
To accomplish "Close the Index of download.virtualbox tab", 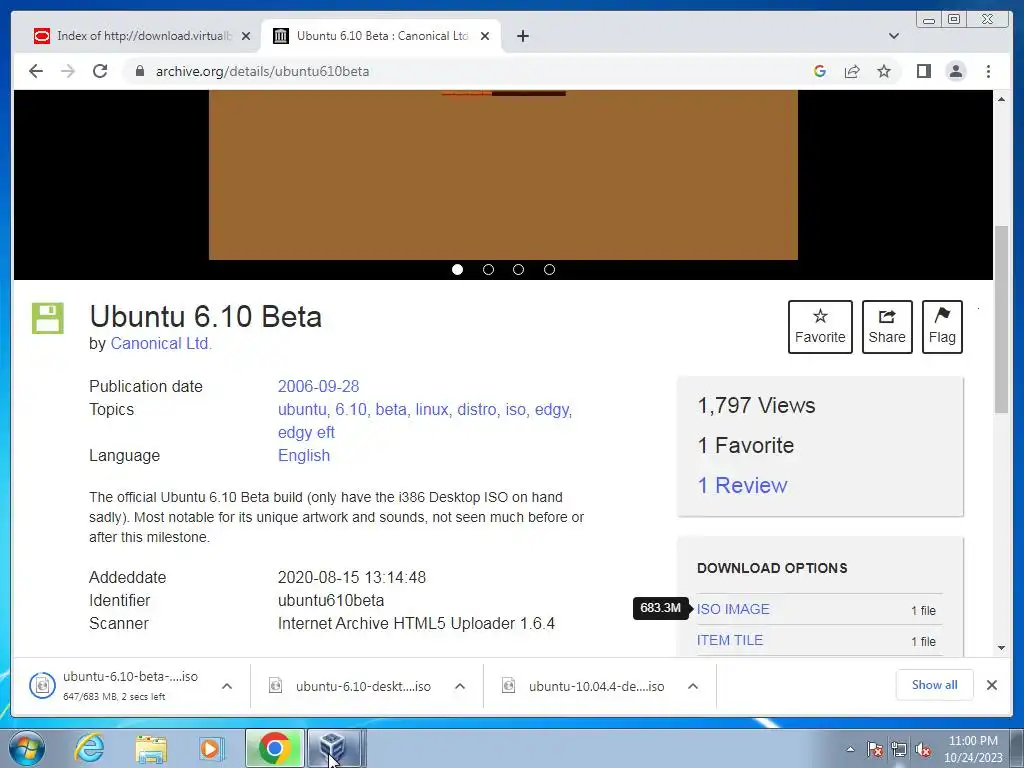I will click(246, 36).
